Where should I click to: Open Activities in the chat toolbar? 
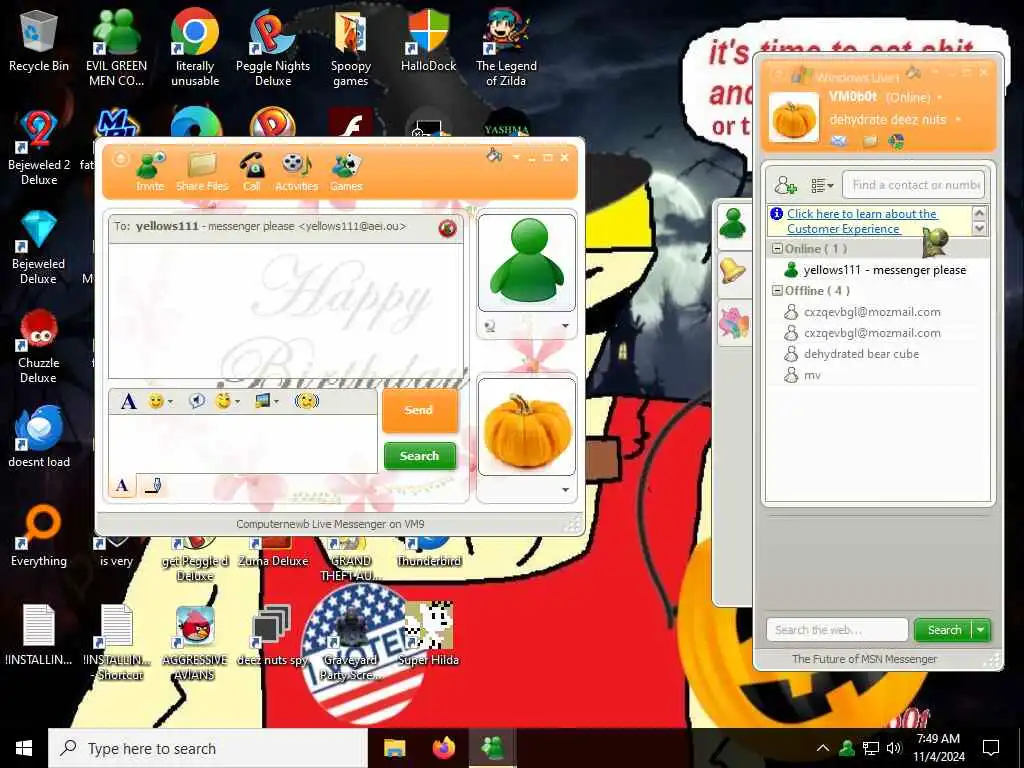point(296,172)
